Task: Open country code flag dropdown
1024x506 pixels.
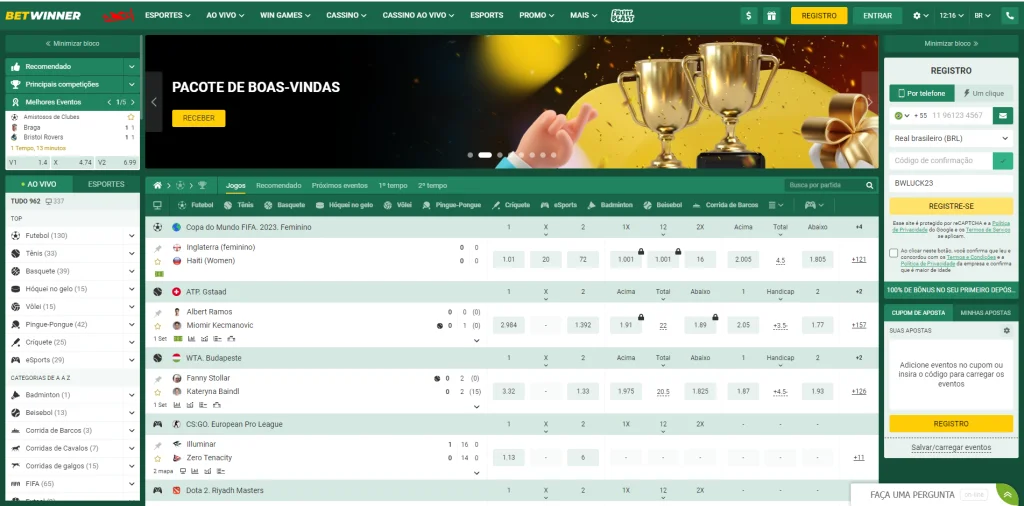Action: coord(901,116)
